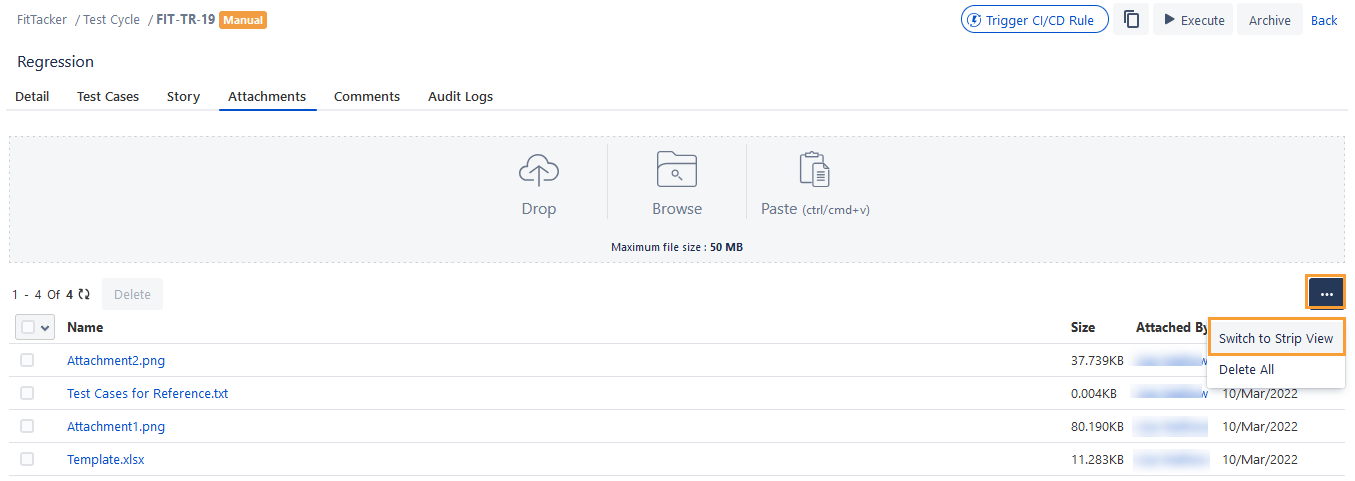This screenshot has height=481, width=1355.
Task: Click the Browse label under the folder
Action: point(677,209)
